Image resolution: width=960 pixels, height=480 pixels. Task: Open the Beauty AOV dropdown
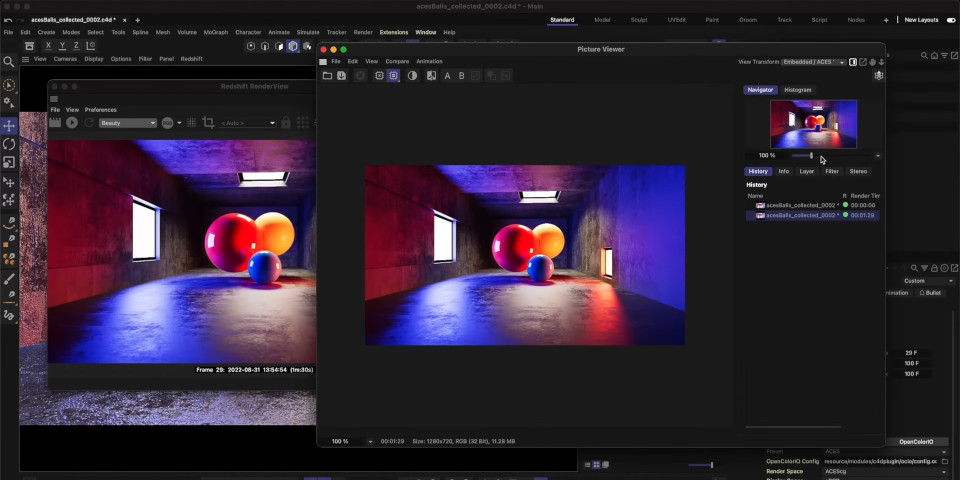[x=128, y=122]
